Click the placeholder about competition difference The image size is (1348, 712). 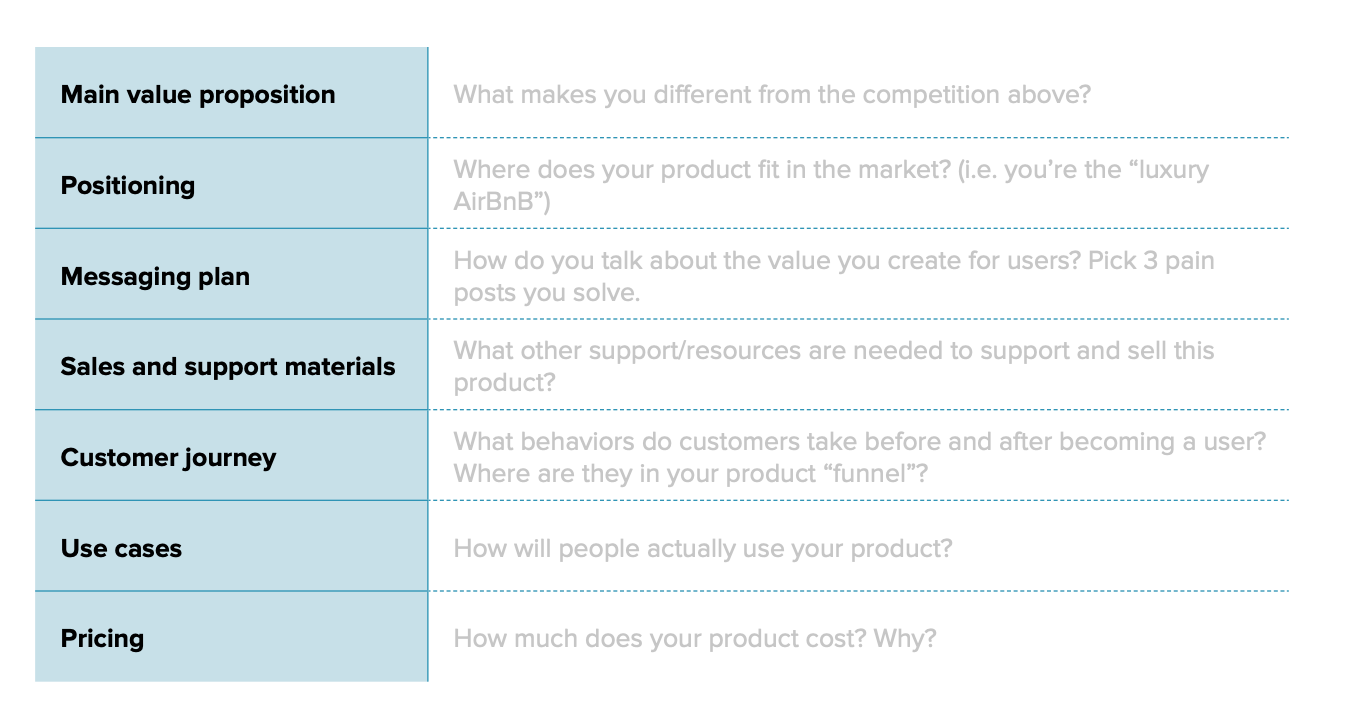(x=771, y=95)
